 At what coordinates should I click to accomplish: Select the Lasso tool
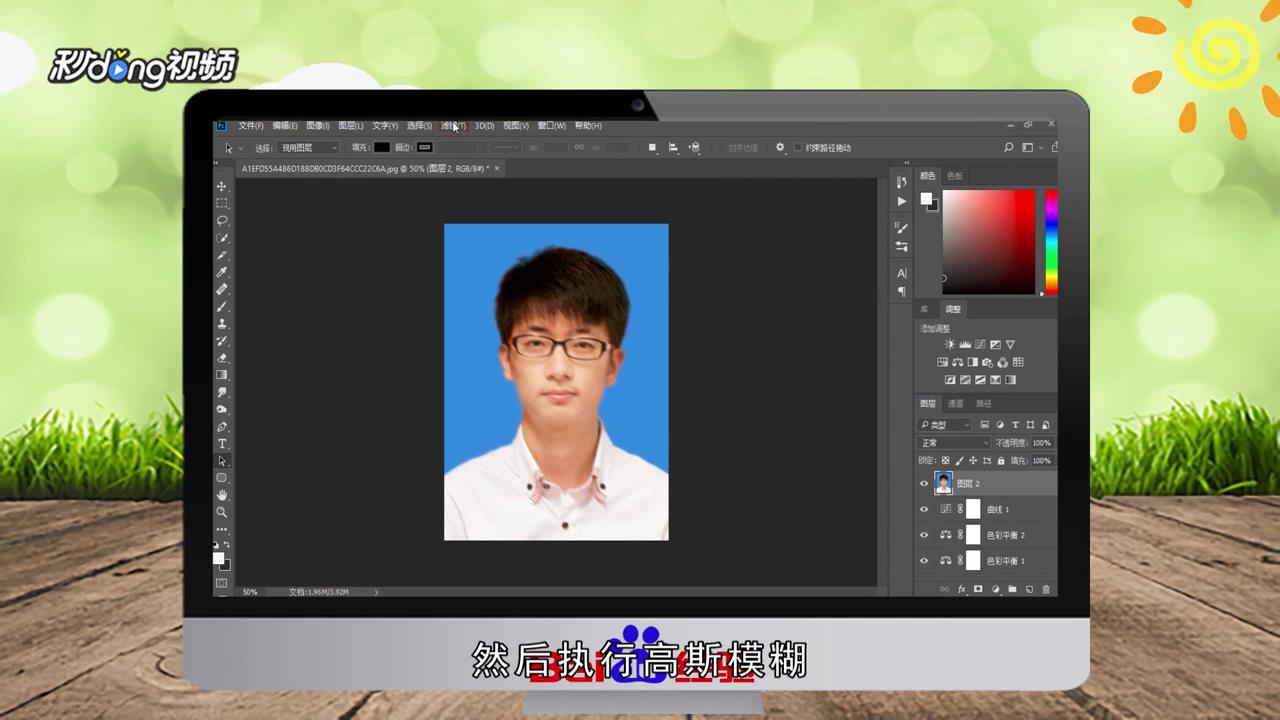coord(222,220)
